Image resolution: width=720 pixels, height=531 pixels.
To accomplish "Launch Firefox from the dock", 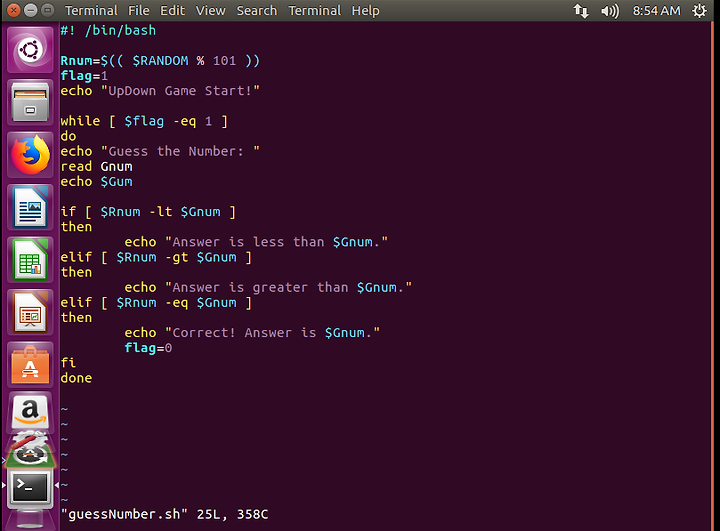I will click(30, 155).
